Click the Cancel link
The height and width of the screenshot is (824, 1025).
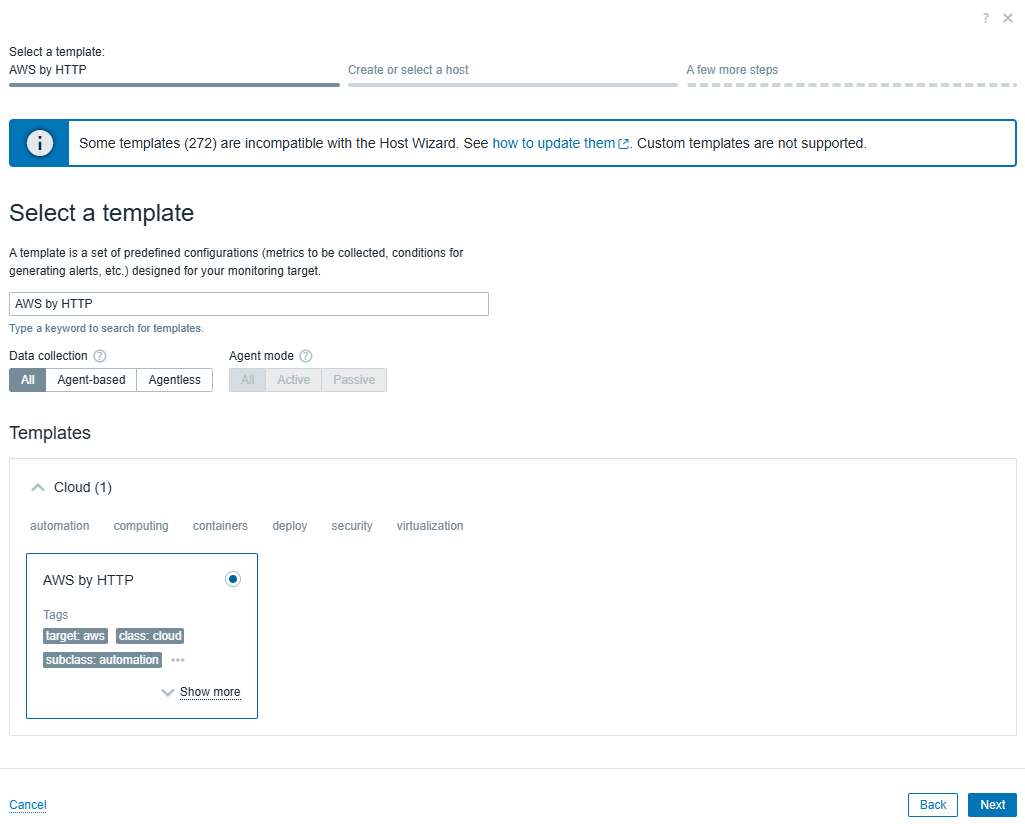[27, 805]
